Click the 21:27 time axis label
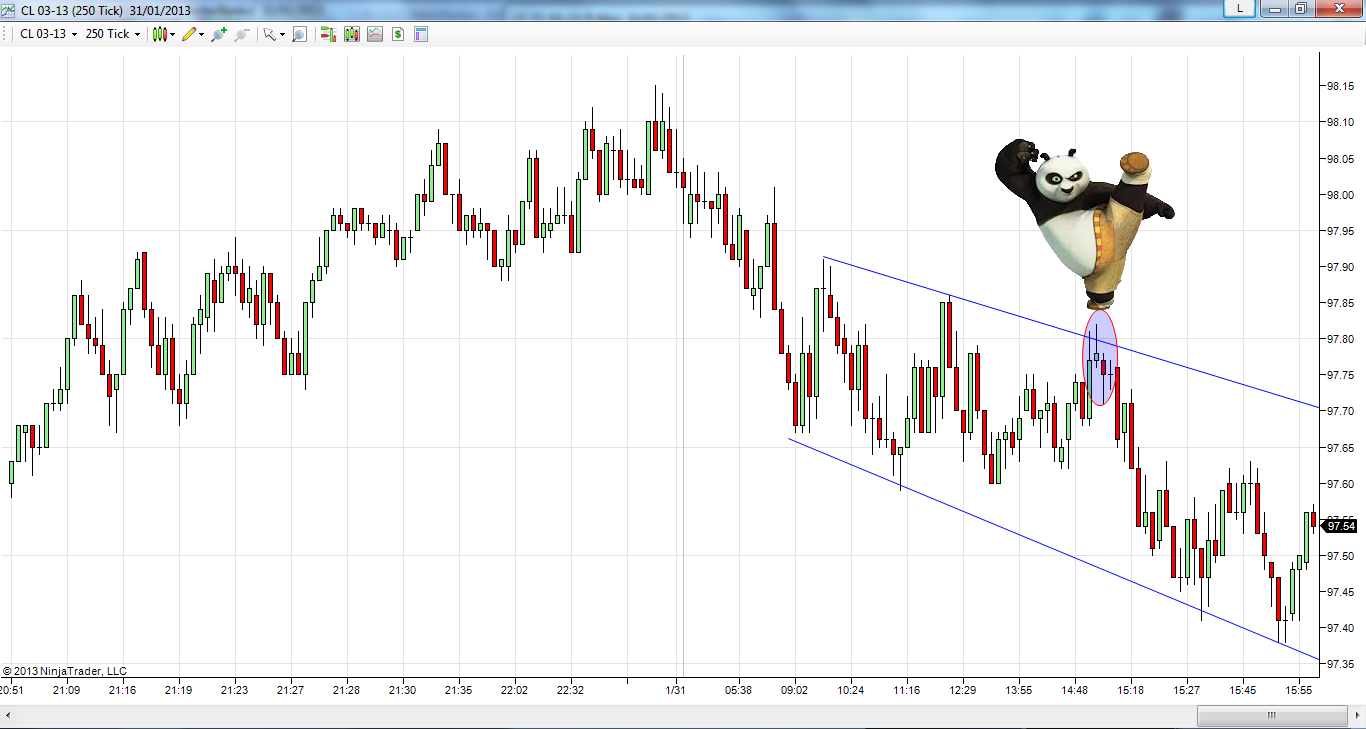The image size is (1366, 729). tap(291, 690)
